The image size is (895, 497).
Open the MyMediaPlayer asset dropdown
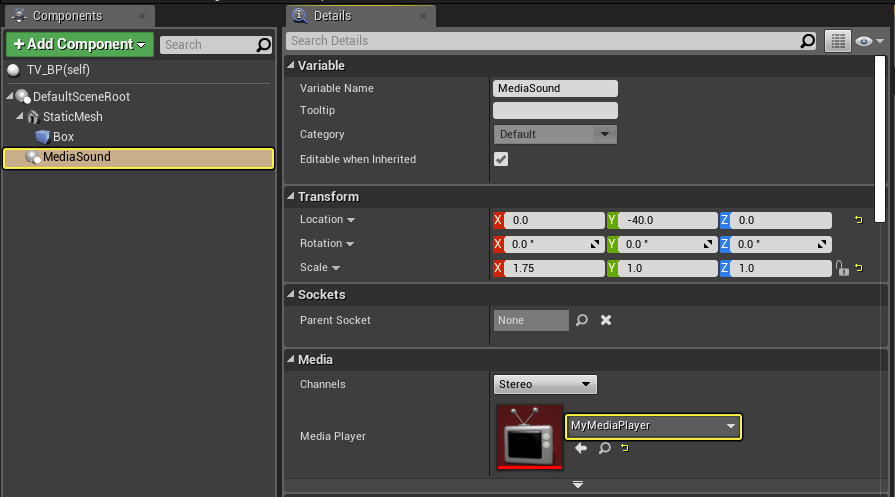coord(653,426)
